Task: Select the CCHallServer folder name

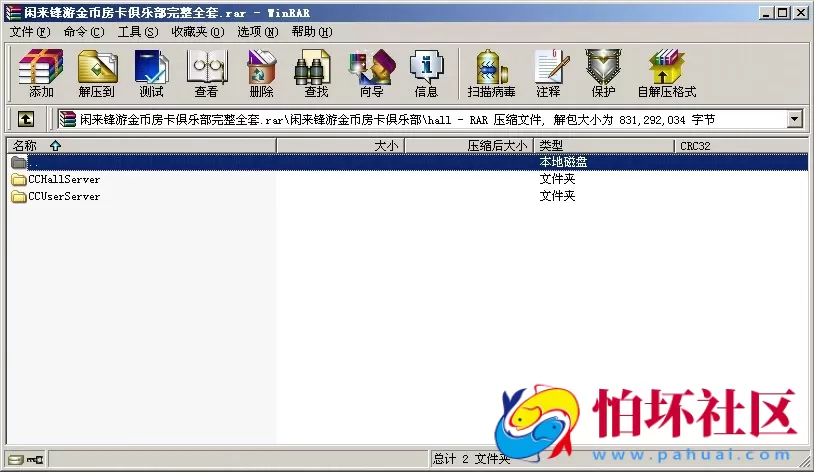Action: (64, 180)
